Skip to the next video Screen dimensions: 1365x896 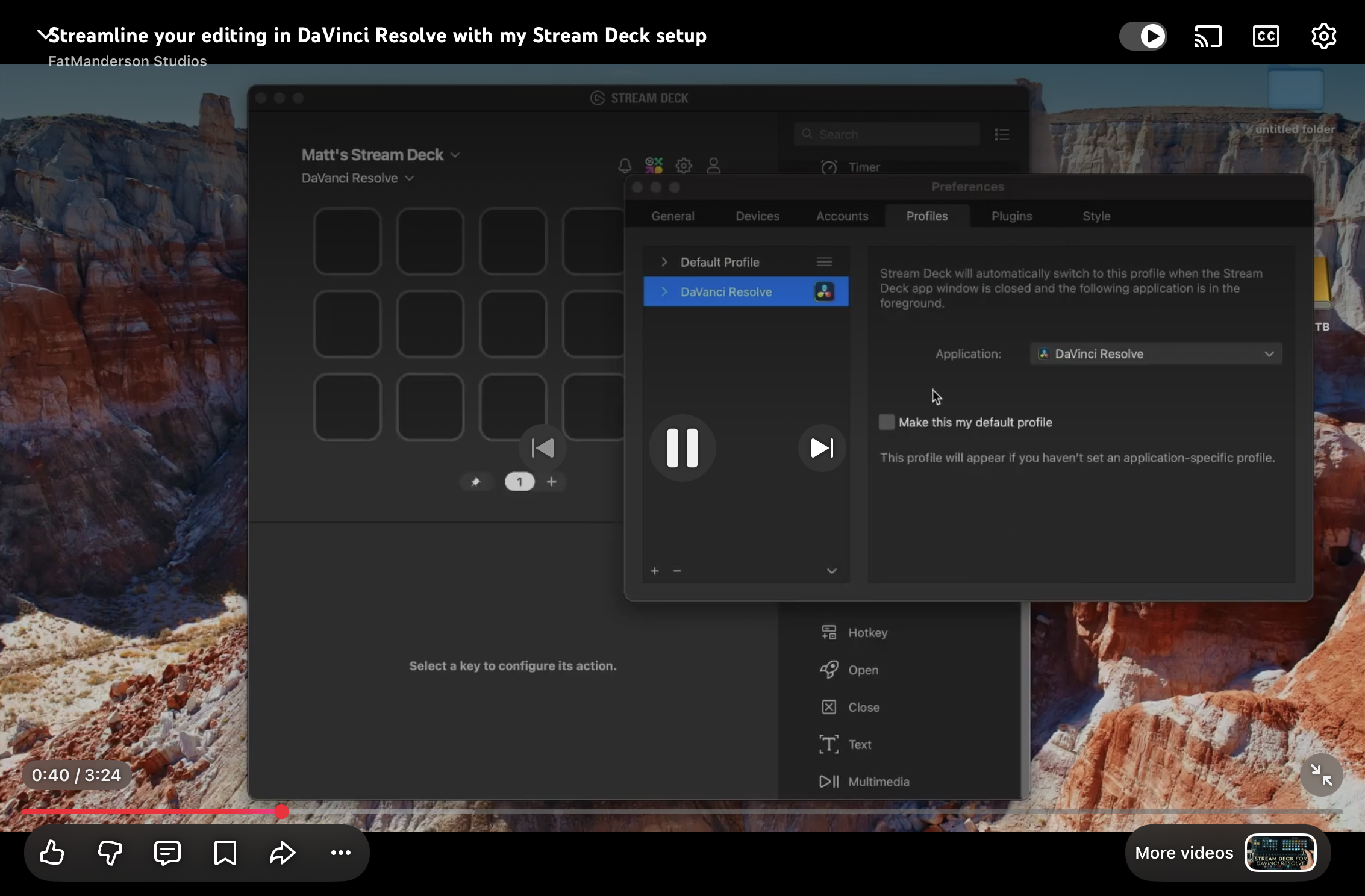pyautogui.click(x=822, y=448)
